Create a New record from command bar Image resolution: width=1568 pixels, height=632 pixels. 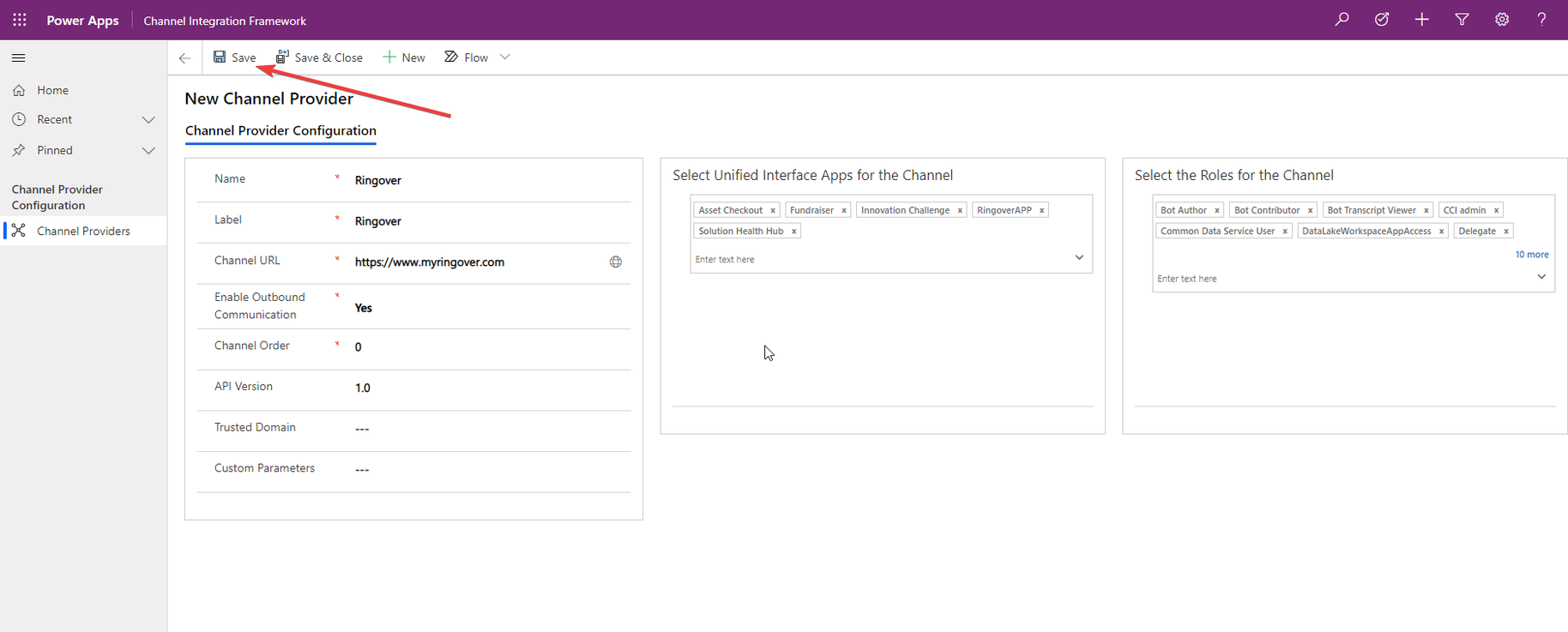point(404,57)
